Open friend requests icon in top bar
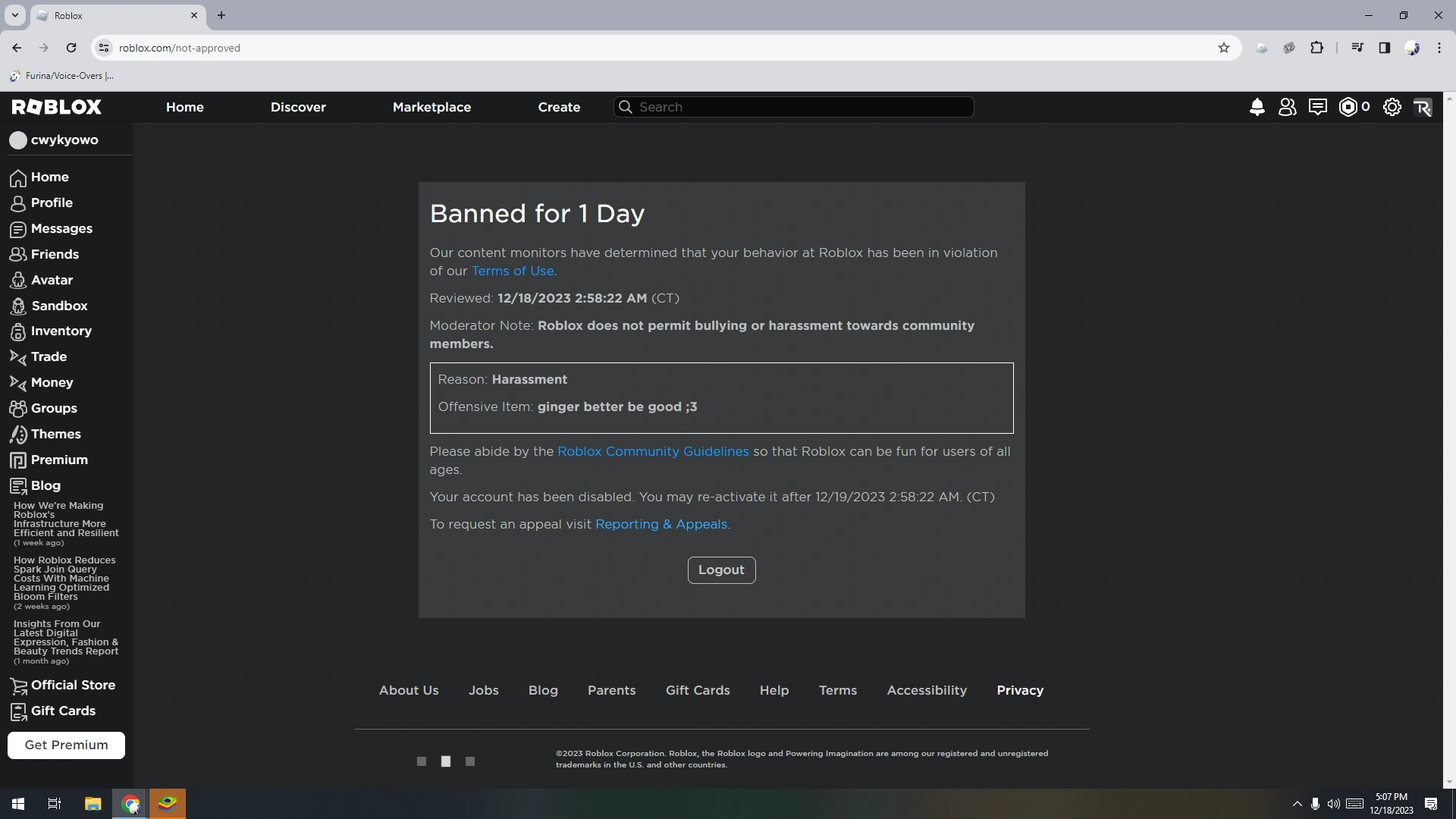The width and height of the screenshot is (1456, 819). point(1288,107)
